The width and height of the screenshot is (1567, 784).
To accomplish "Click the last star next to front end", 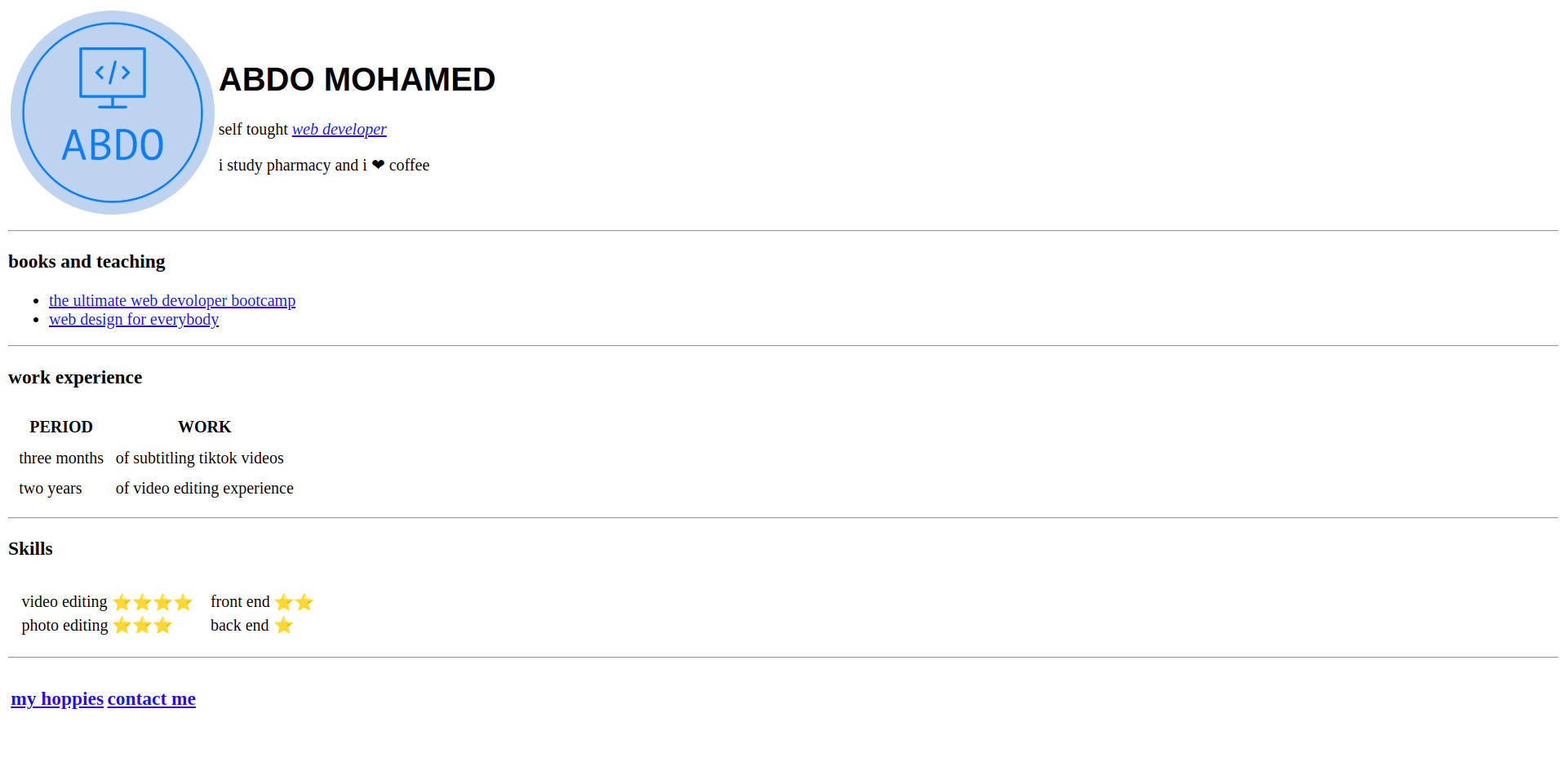I will pos(304,602).
